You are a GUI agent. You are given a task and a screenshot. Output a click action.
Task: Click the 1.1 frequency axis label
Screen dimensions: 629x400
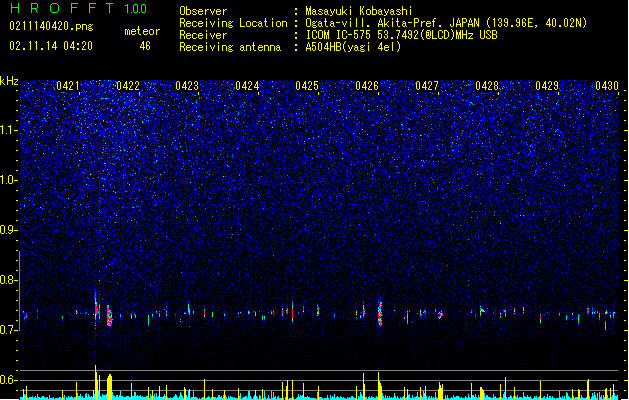8,130
